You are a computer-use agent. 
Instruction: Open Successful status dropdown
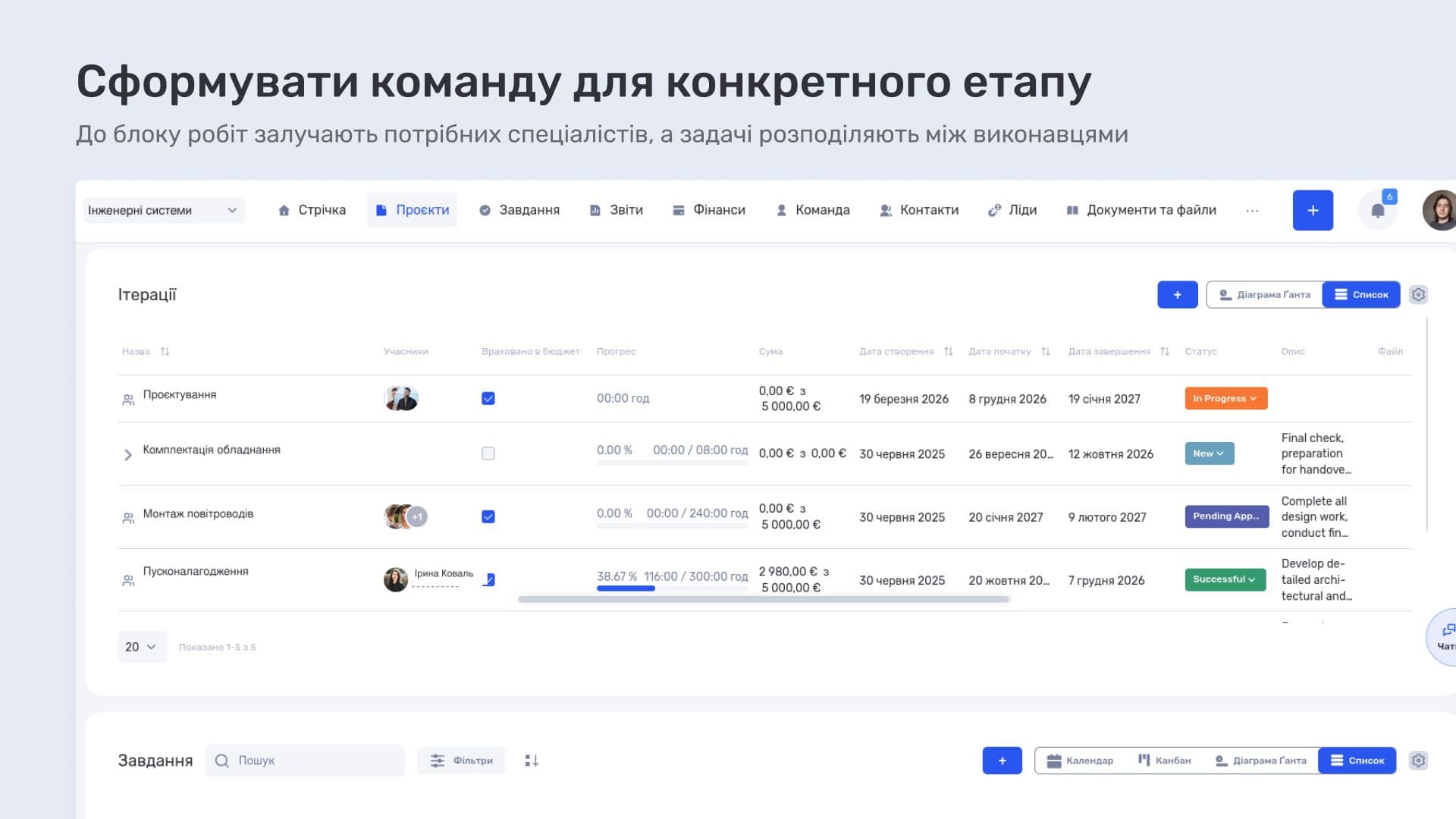pyautogui.click(x=1225, y=579)
